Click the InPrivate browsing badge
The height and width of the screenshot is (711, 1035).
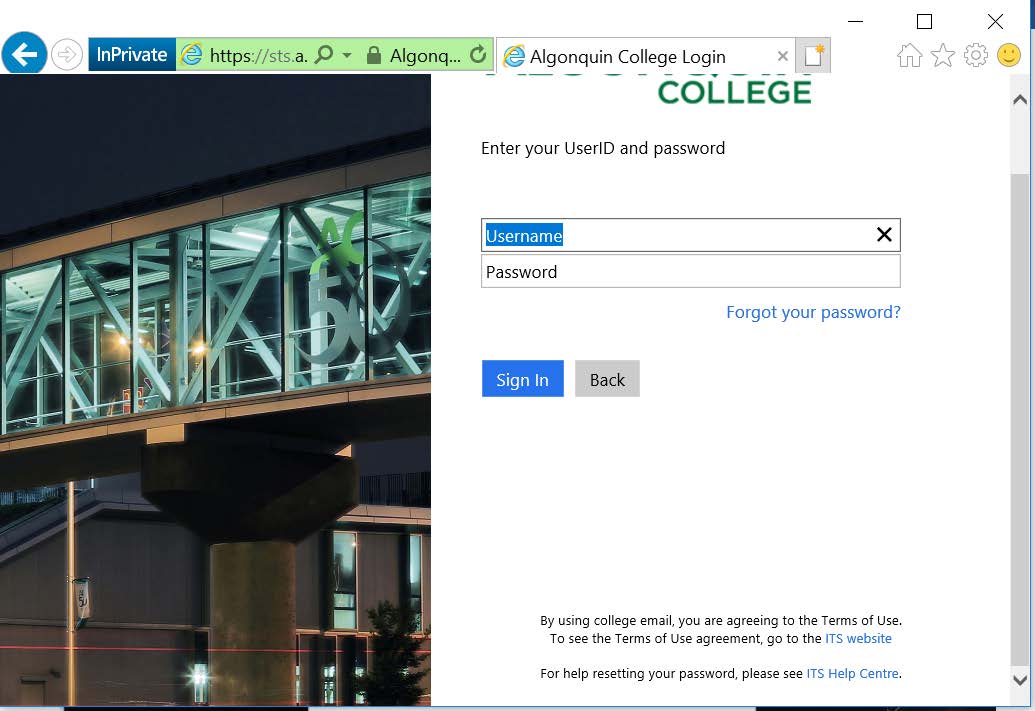131,56
